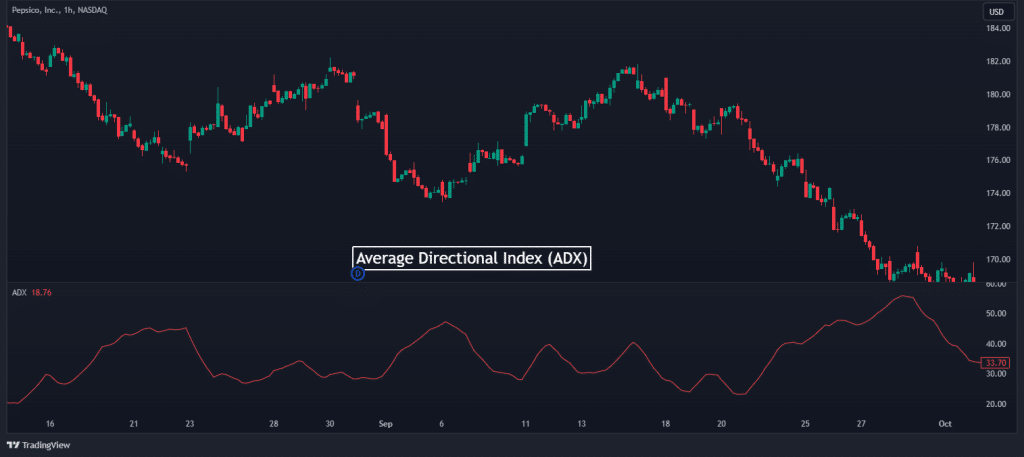Click the blue dividend marker 'D'
Screen dimensions: 1024x457
click(357, 274)
